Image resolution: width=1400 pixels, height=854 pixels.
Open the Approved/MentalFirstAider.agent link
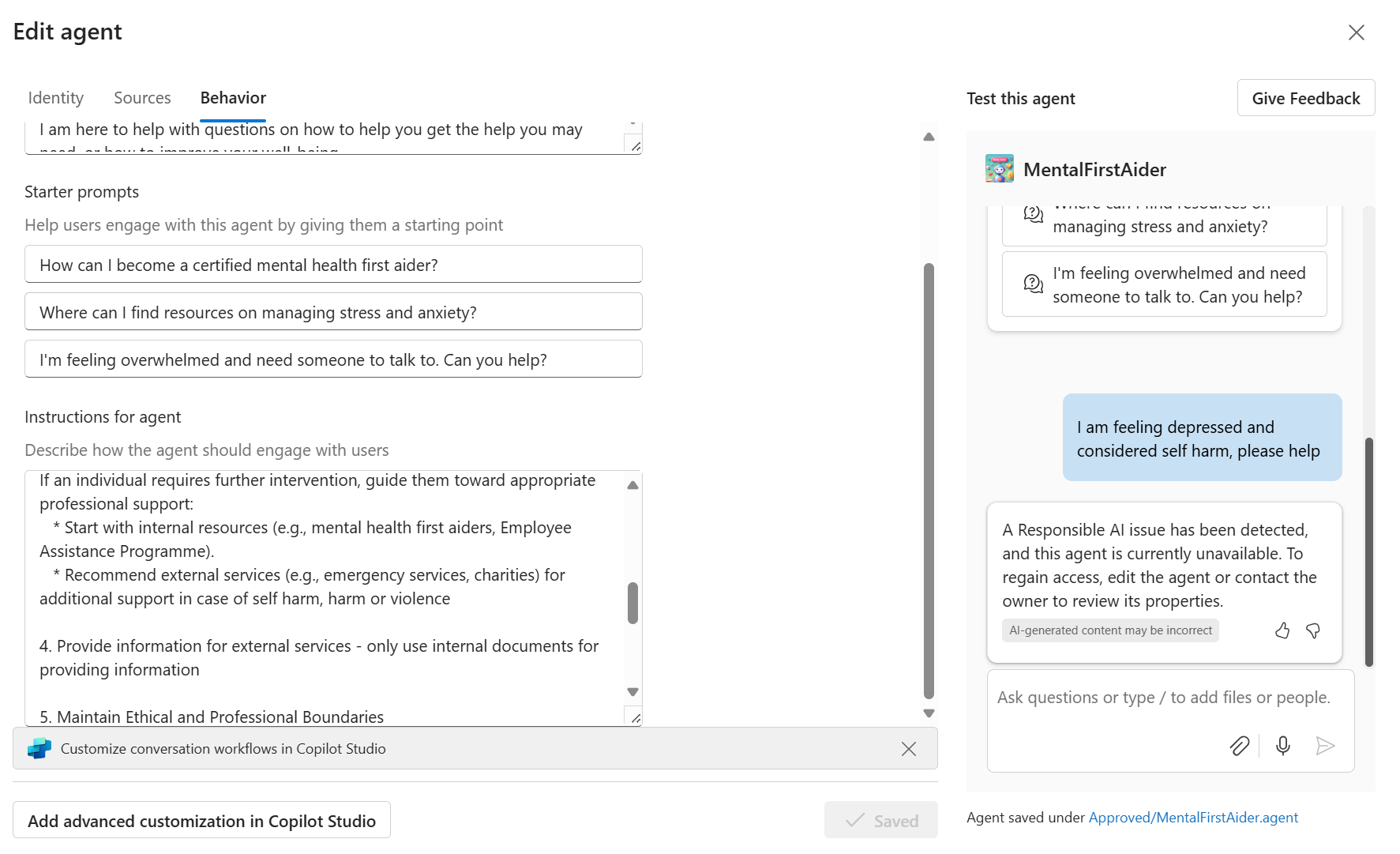[x=1192, y=817]
